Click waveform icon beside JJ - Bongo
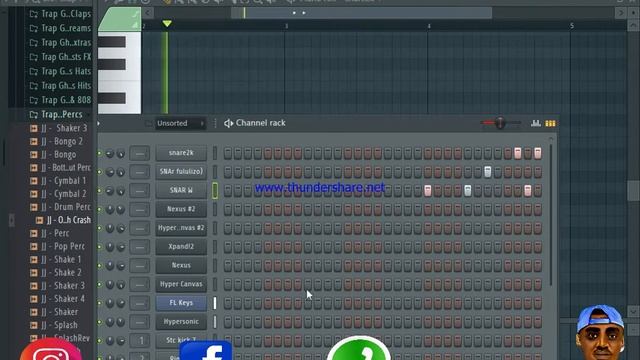The image size is (640, 360). tap(34, 155)
